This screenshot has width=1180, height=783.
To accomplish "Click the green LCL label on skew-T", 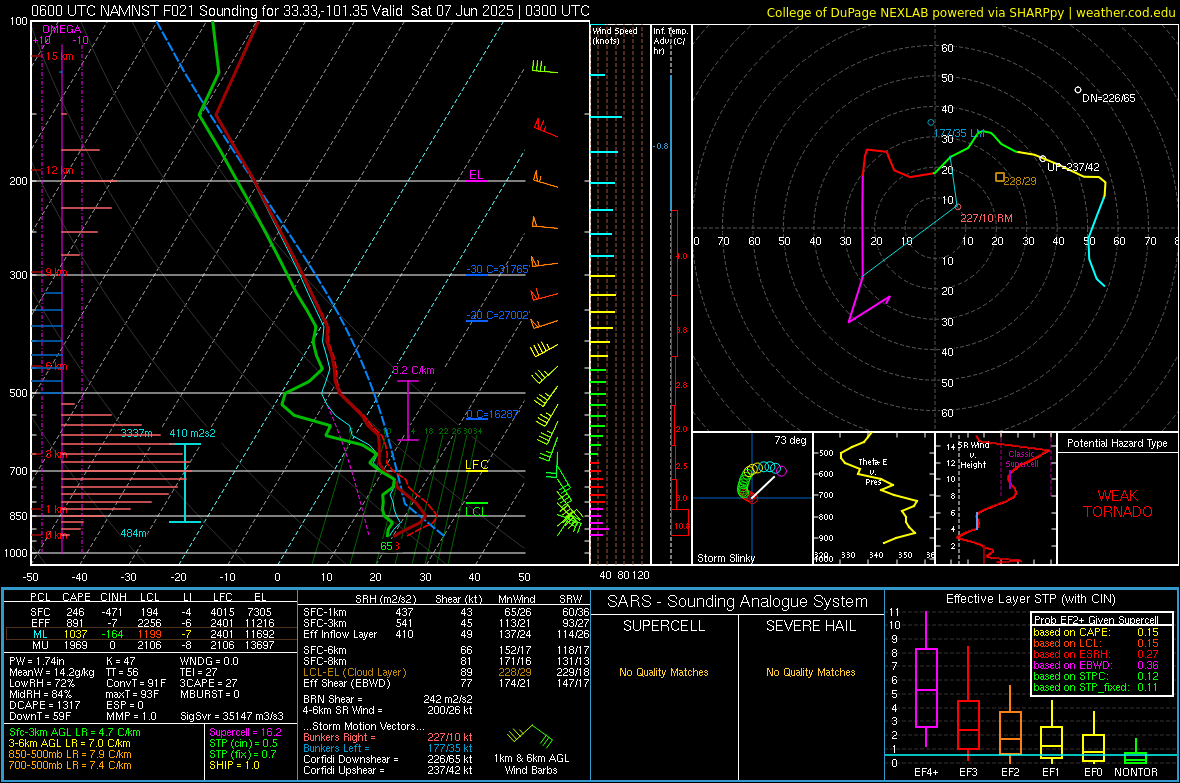I will coord(475,511).
